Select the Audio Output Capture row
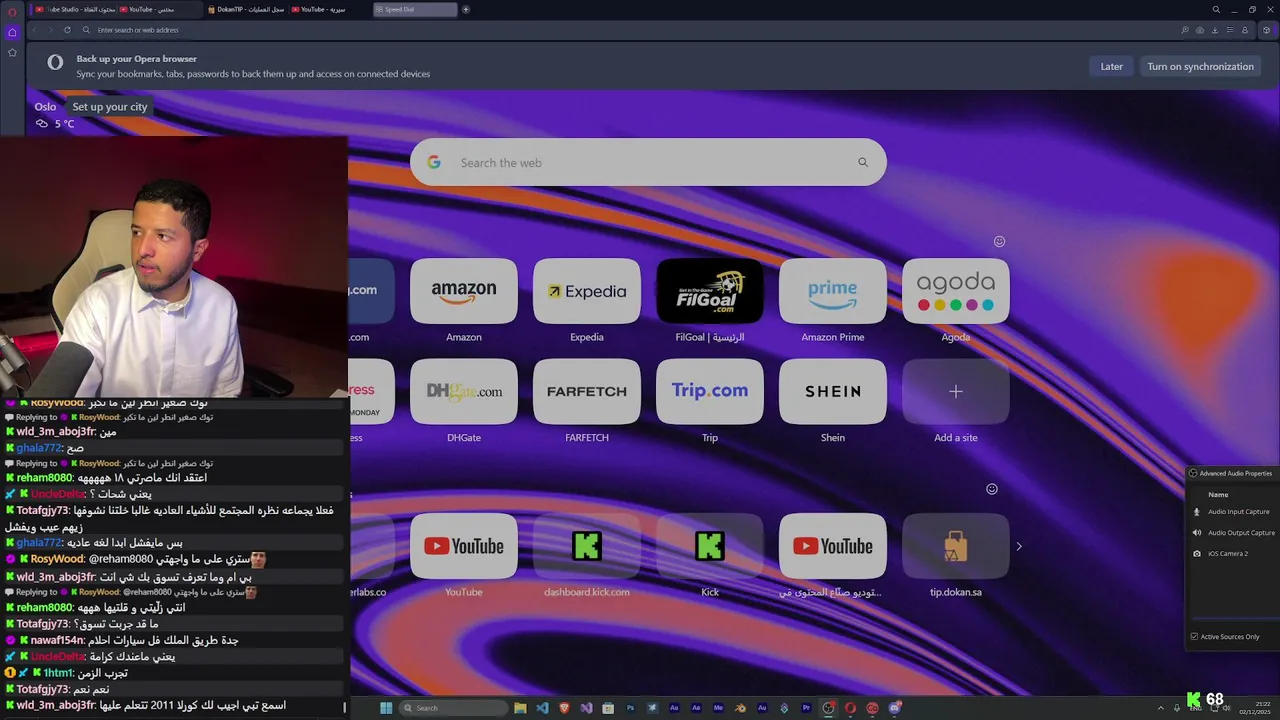1280x720 pixels. [1233, 533]
